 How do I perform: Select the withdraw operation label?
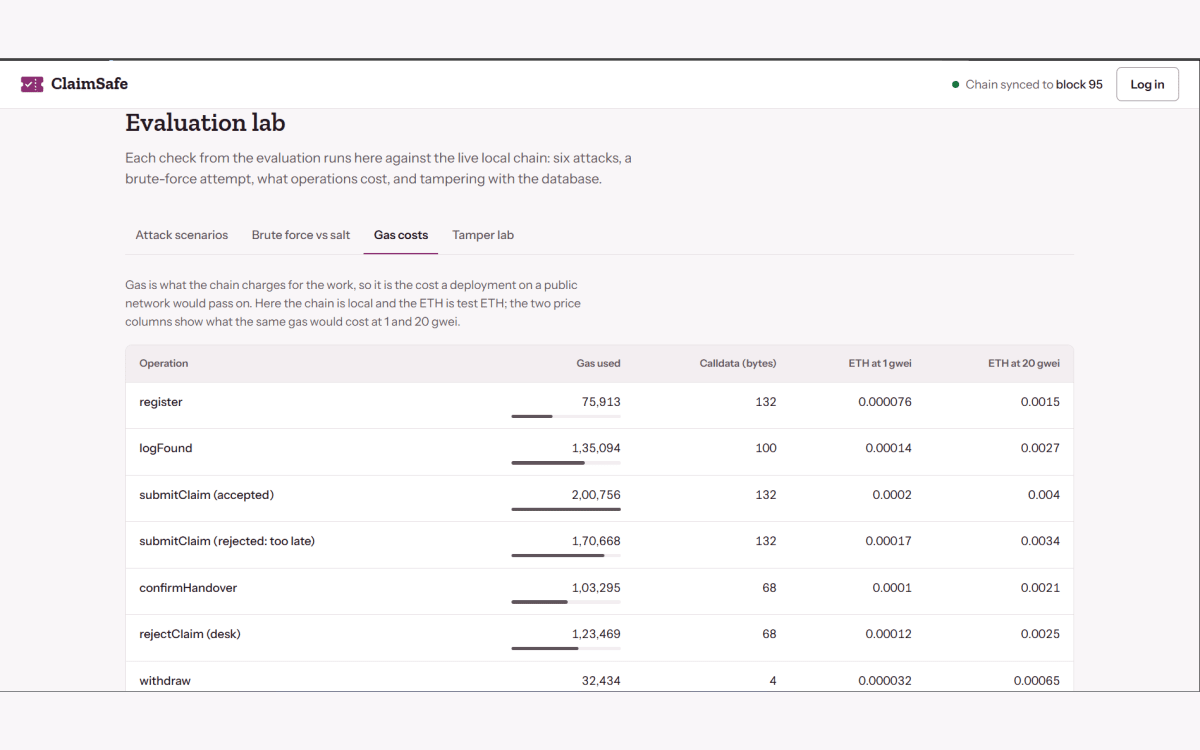(165, 681)
